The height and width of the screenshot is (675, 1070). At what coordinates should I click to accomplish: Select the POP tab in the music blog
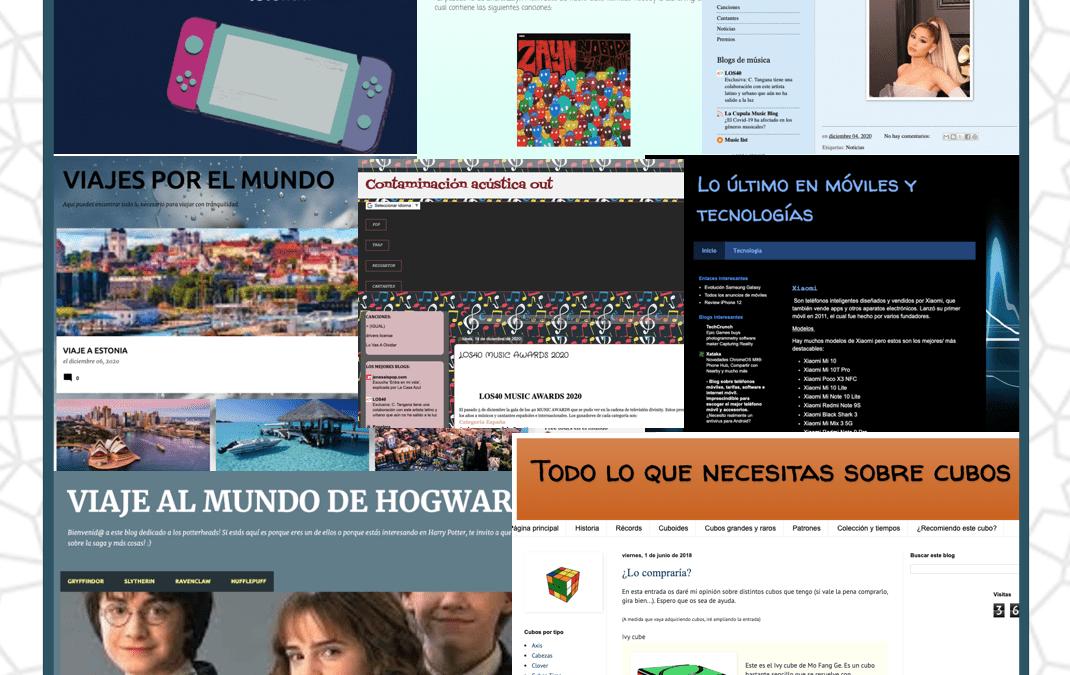377,225
